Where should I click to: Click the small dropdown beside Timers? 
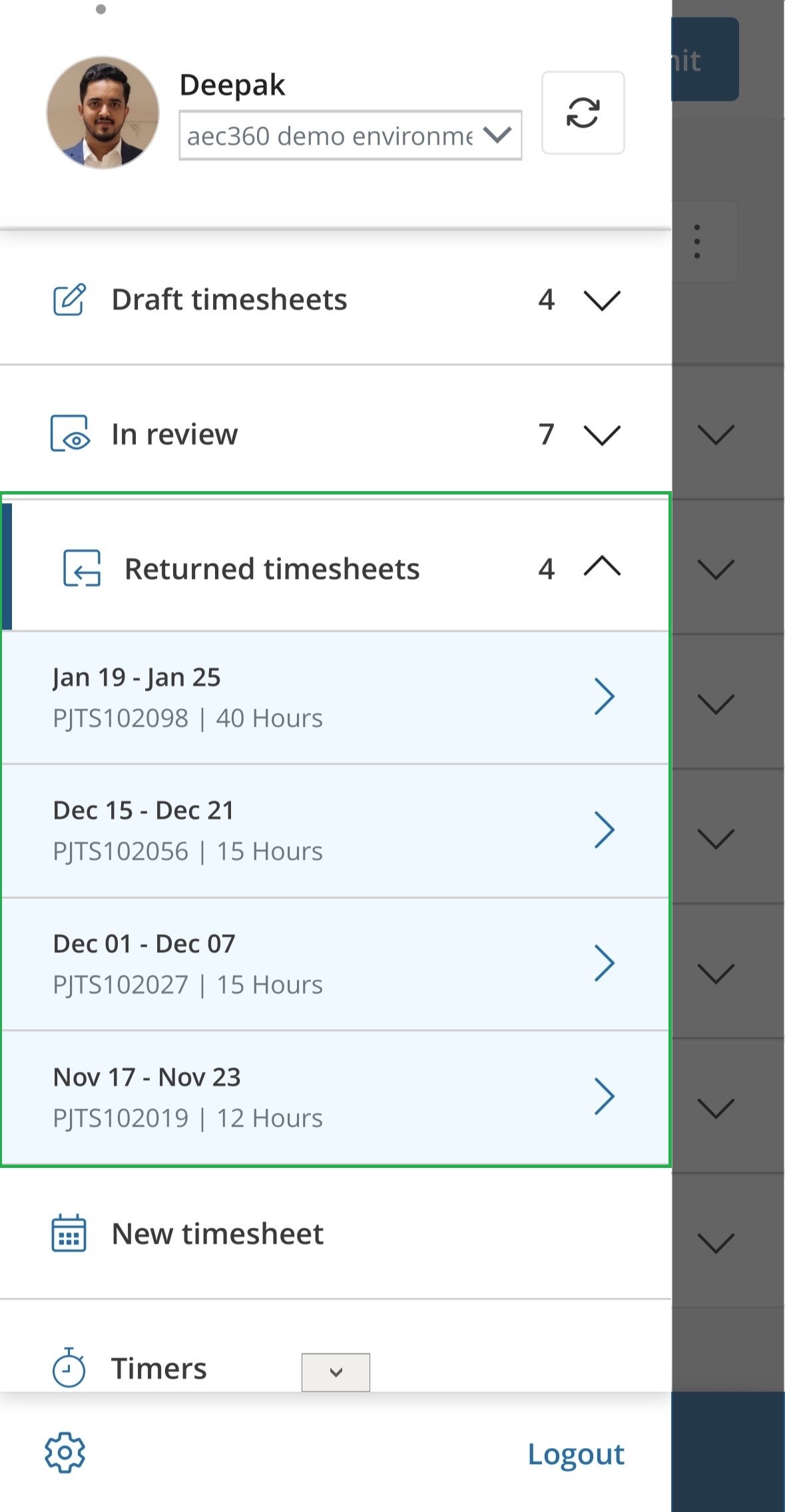pos(336,1372)
